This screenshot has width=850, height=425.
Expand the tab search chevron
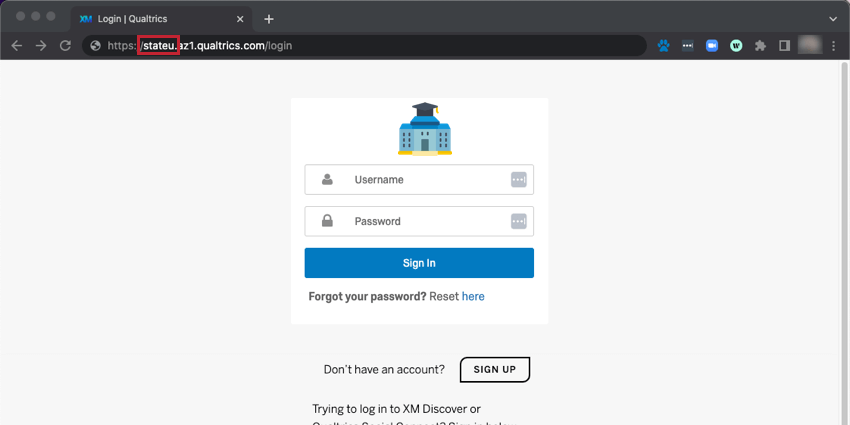point(833,19)
